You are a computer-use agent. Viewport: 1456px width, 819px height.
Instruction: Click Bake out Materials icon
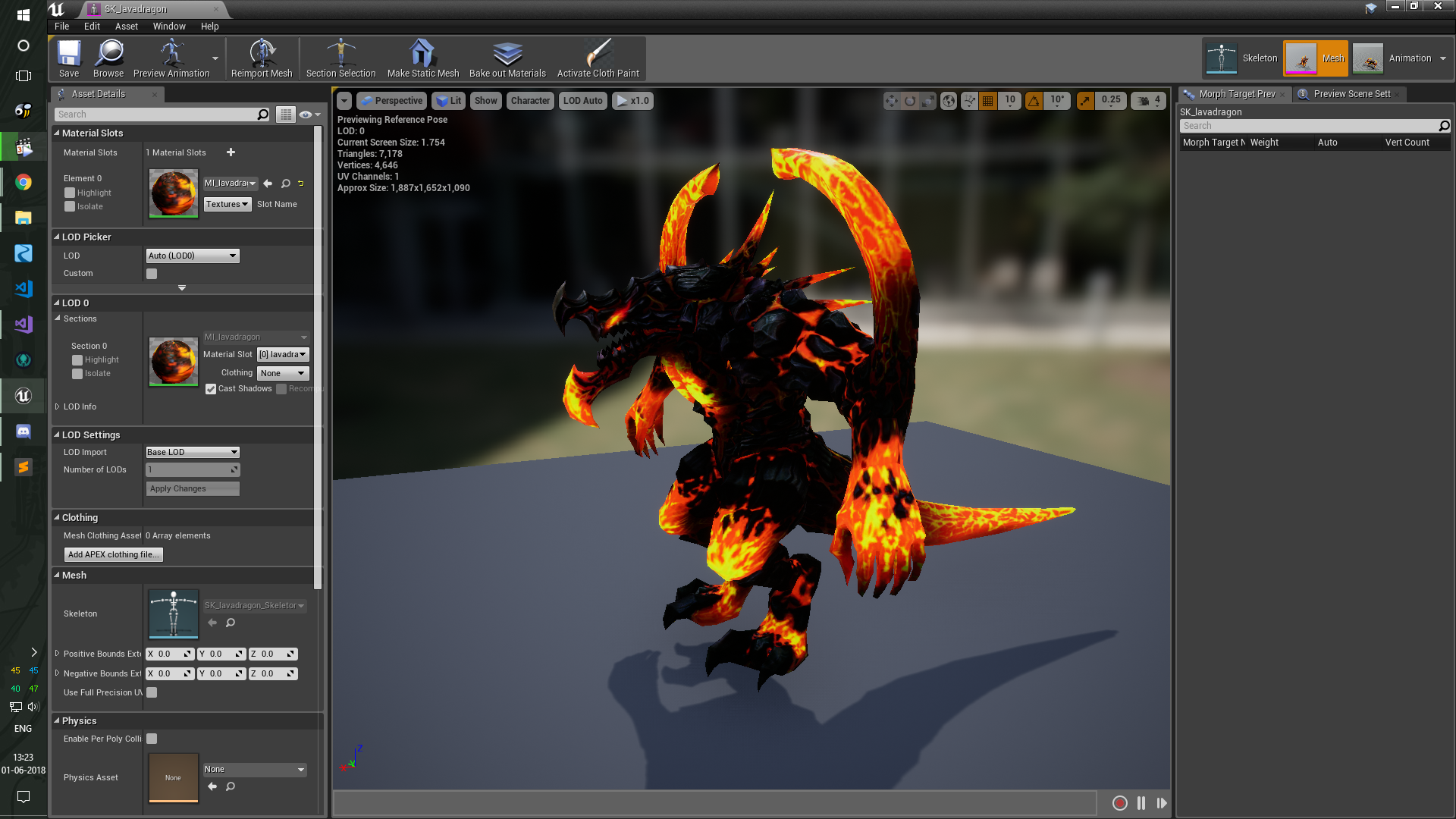(x=507, y=58)
